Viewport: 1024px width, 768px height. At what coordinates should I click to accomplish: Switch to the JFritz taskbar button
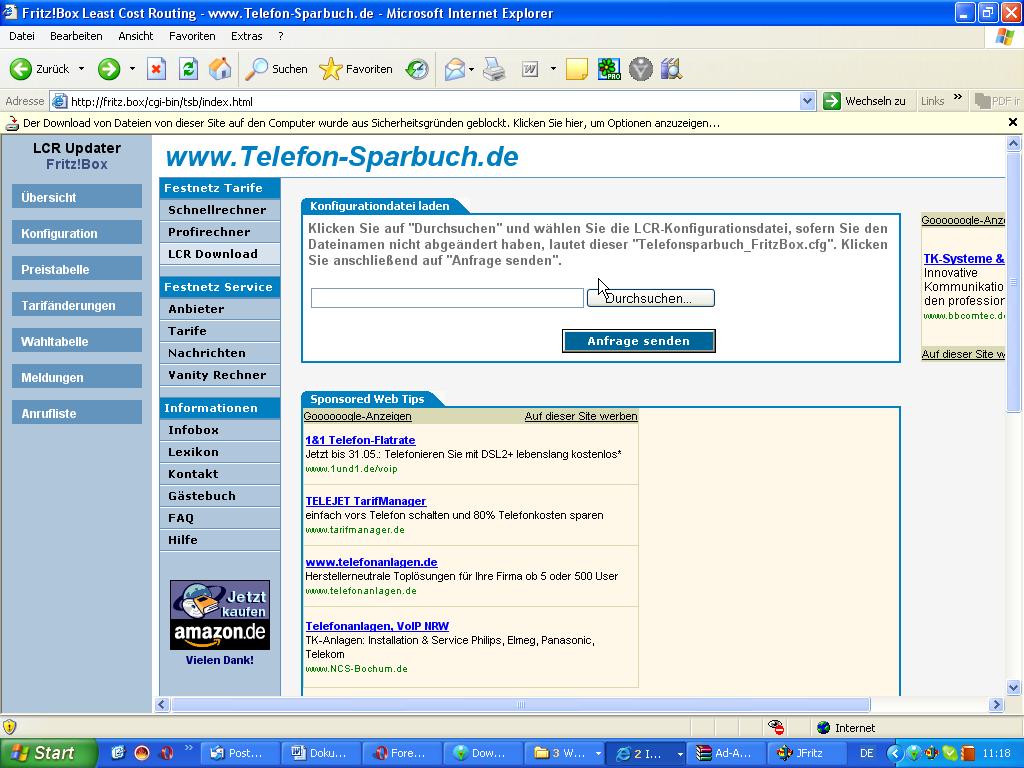click(x=808, y=753)
